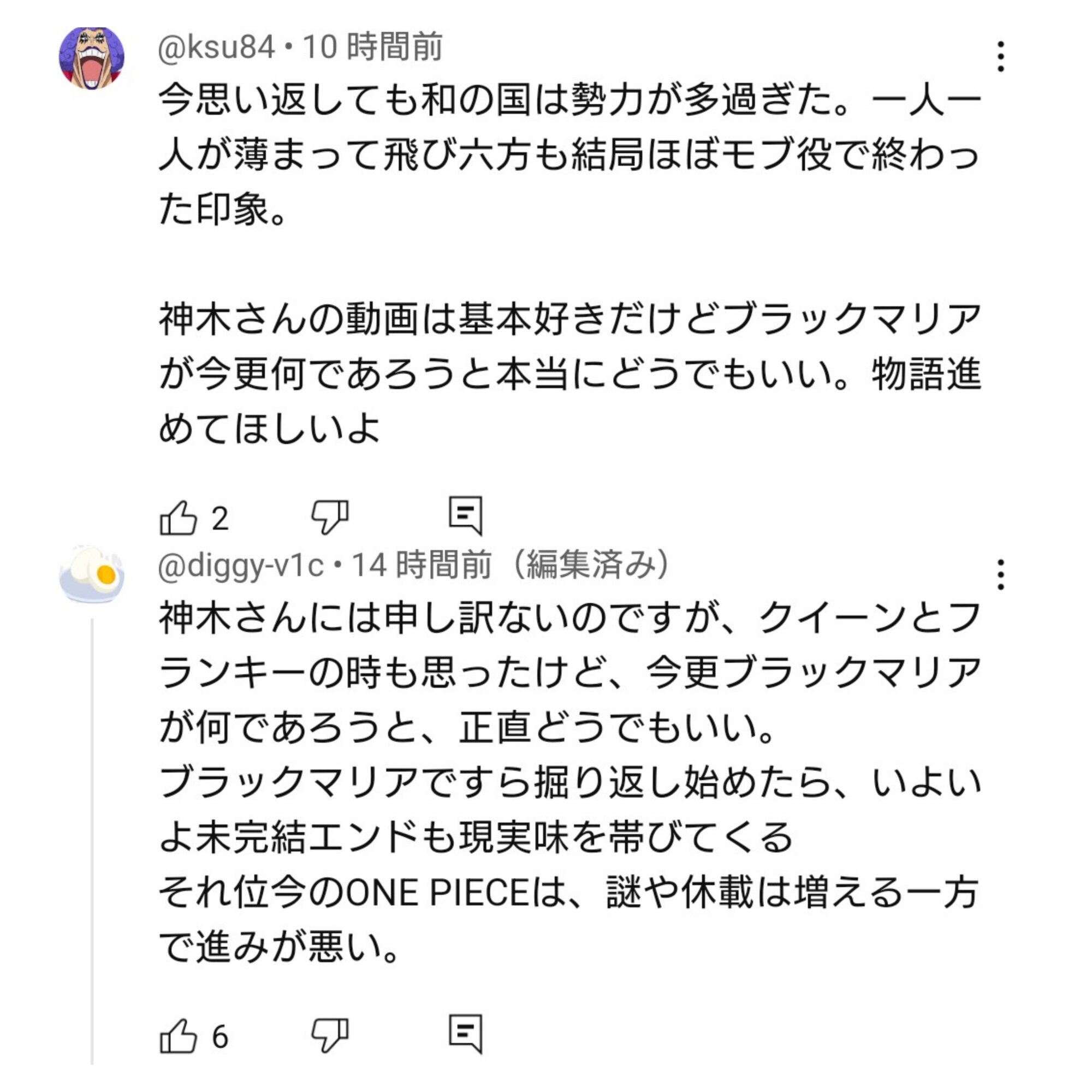The image size is (1092, 1092).
Task: Click the @ksu84 username link
Action: point(216,47)
